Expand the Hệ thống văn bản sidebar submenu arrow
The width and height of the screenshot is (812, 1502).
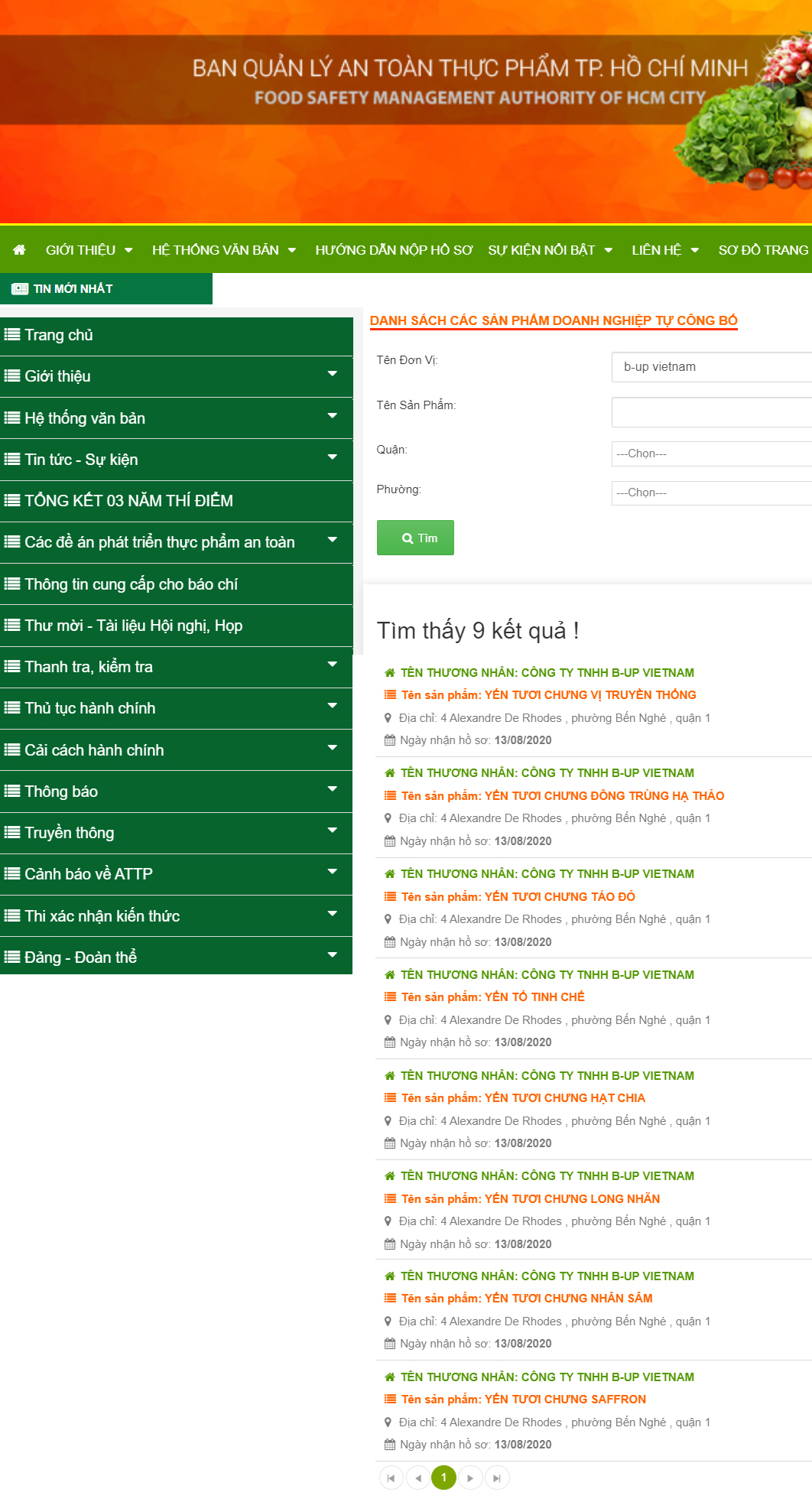pyautogui.click(x=333, y=415)
